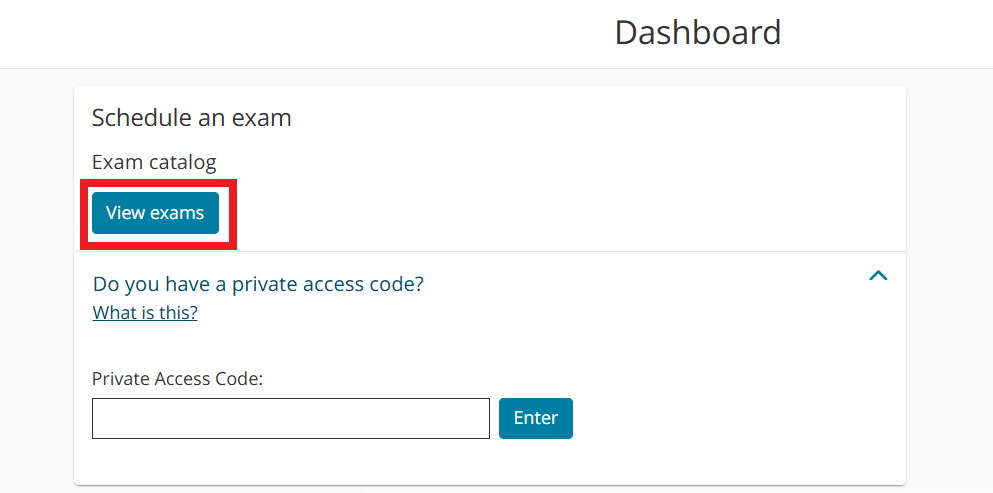Learn about private access codes via the help link
This screenshot has width=993, height=493.
[x=145, y=313]
